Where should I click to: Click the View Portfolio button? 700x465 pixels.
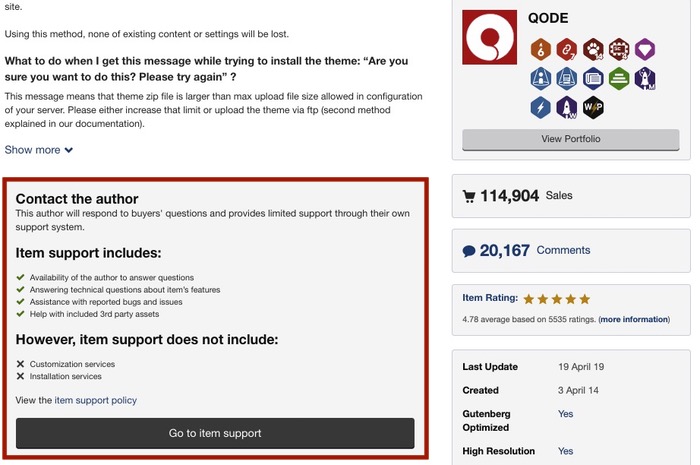[571, 139]
